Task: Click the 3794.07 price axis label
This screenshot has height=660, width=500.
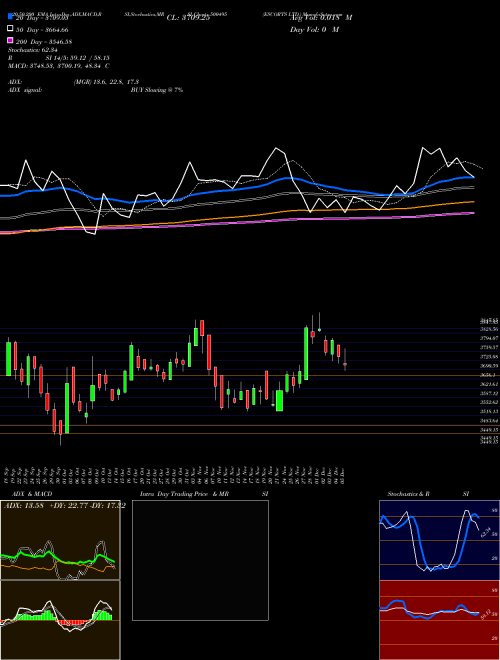Action: (489, 338)
